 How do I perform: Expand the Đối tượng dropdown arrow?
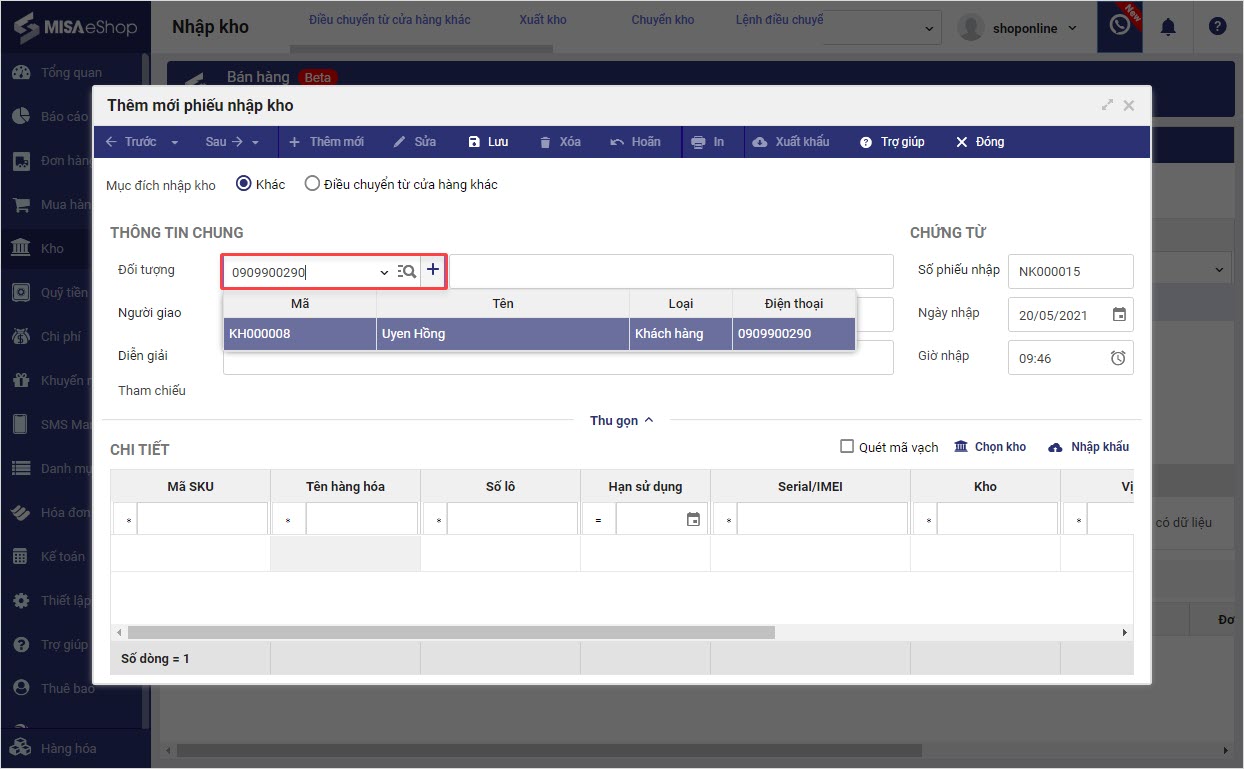(x=384, y=272)
